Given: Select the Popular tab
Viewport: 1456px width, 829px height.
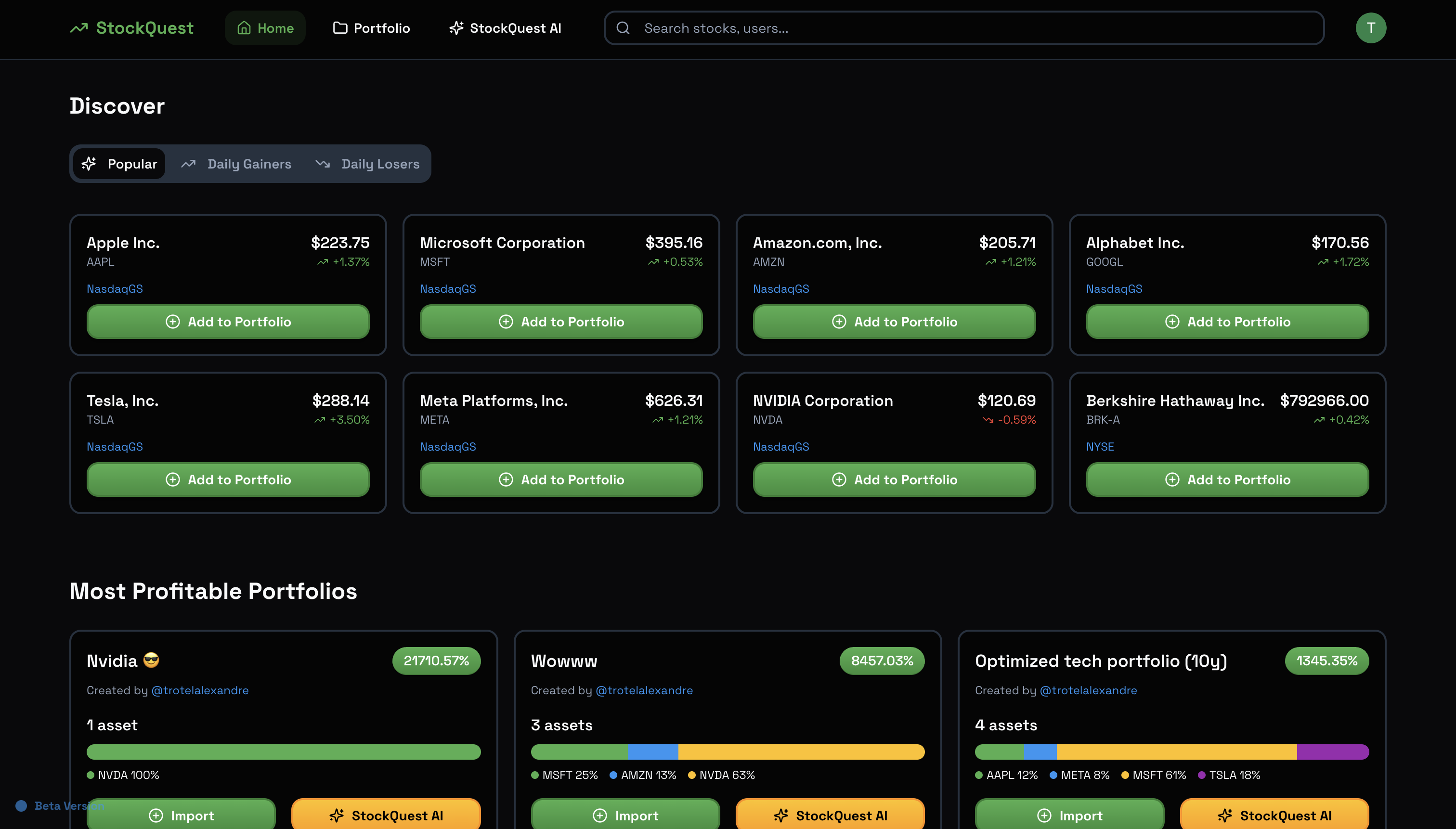Looking at the screenshot, I should coord(119,164).
